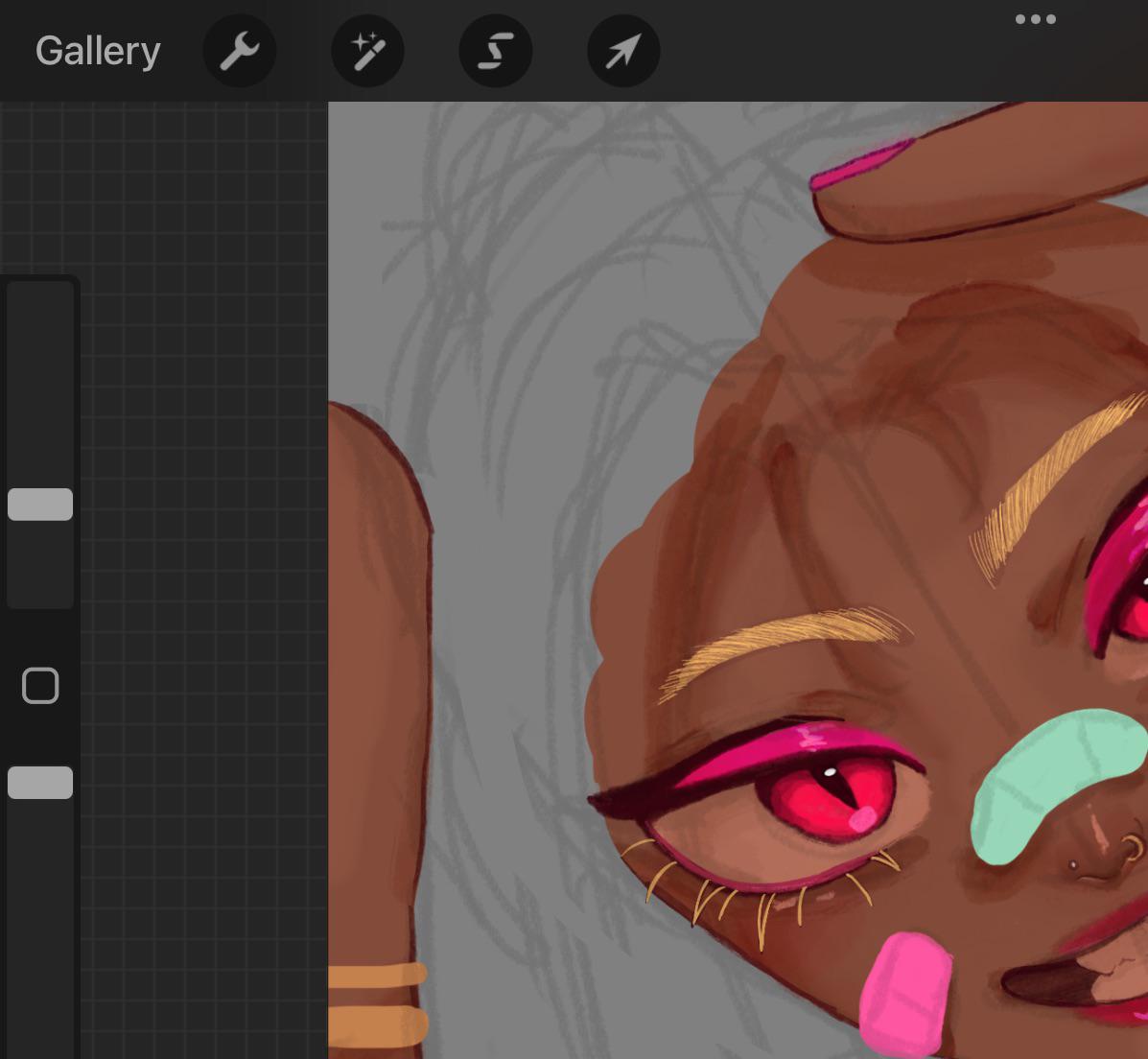Click the pink fingernail on the finger
The height and width of the screenshot is (1059, 1148).
[860, 163]
